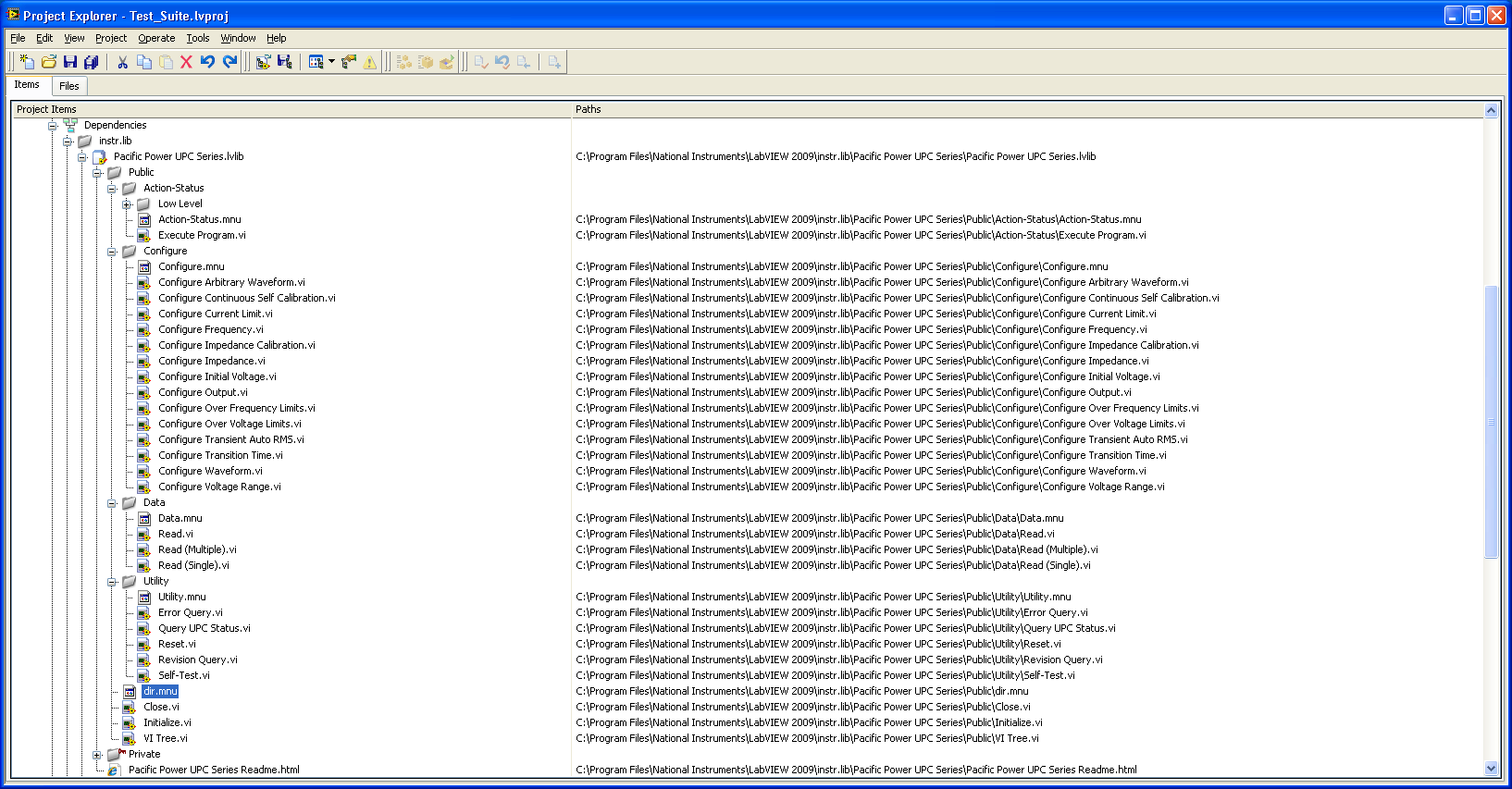Open the Tools menu
The image size is (1512, 789).
click(x=197, y=38)
